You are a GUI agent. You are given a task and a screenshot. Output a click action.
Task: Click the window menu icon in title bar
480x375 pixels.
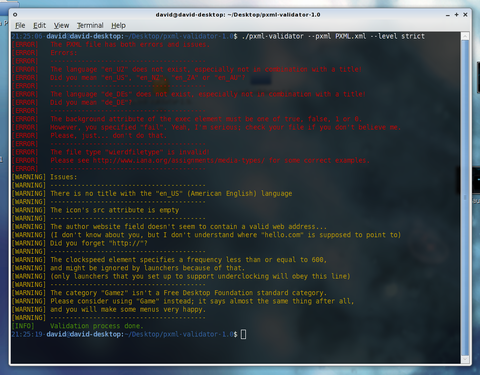pos(15,14)
